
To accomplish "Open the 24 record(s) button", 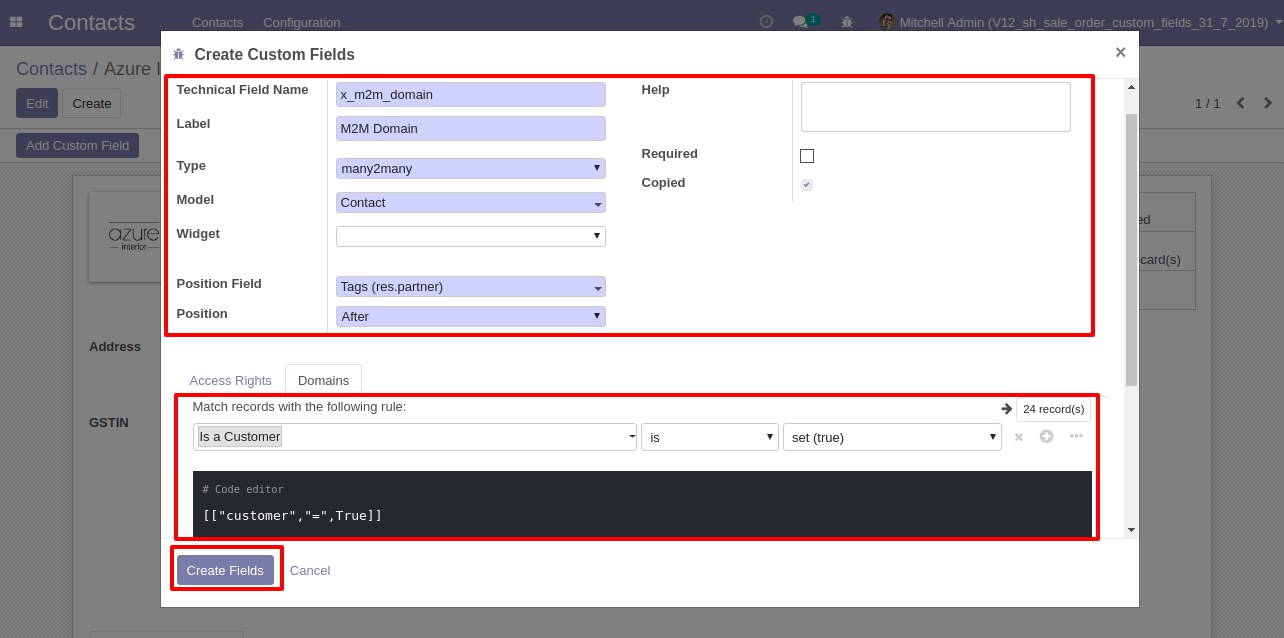I will (1053, 409).
